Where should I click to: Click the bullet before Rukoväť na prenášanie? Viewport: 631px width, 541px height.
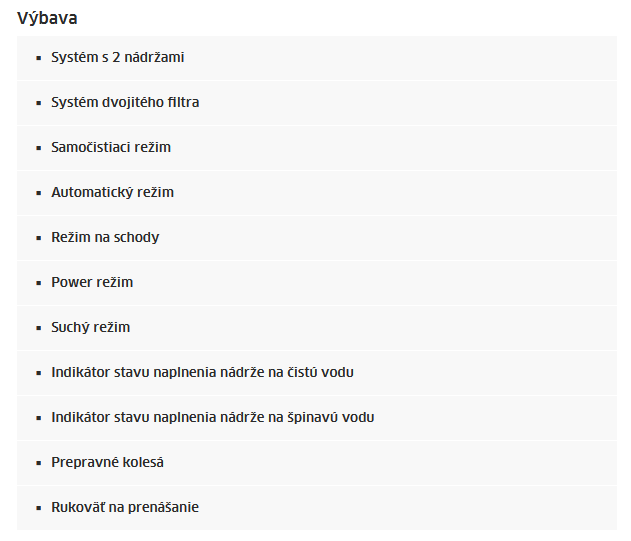pos(39,508)
